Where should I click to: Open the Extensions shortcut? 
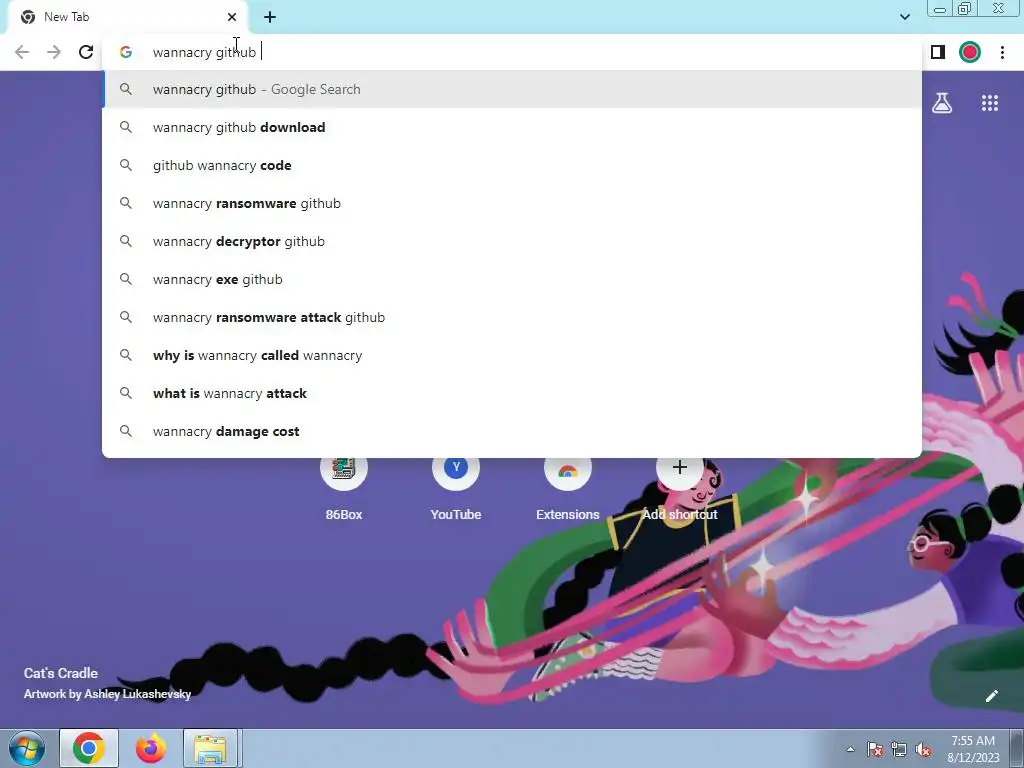(568, 487)
